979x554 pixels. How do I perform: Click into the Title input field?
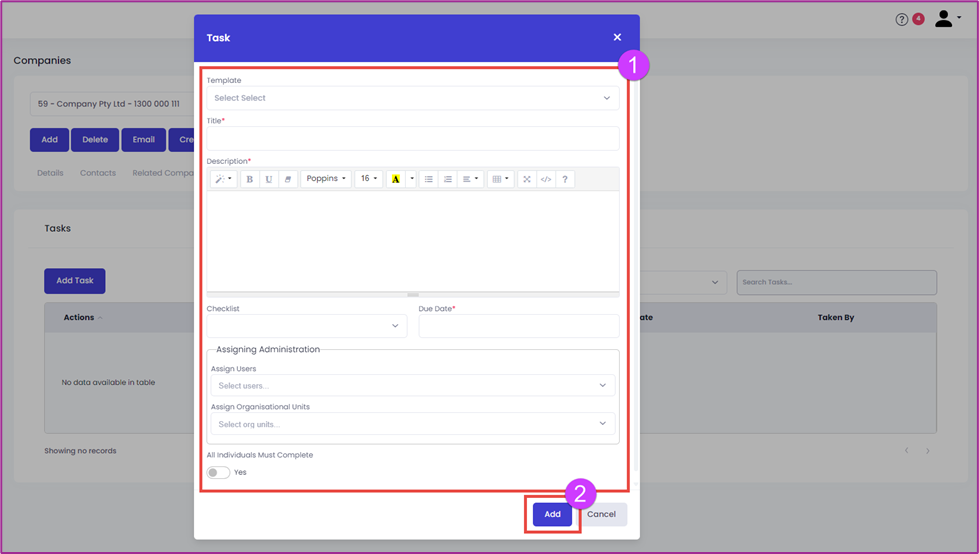click(413, 138)
